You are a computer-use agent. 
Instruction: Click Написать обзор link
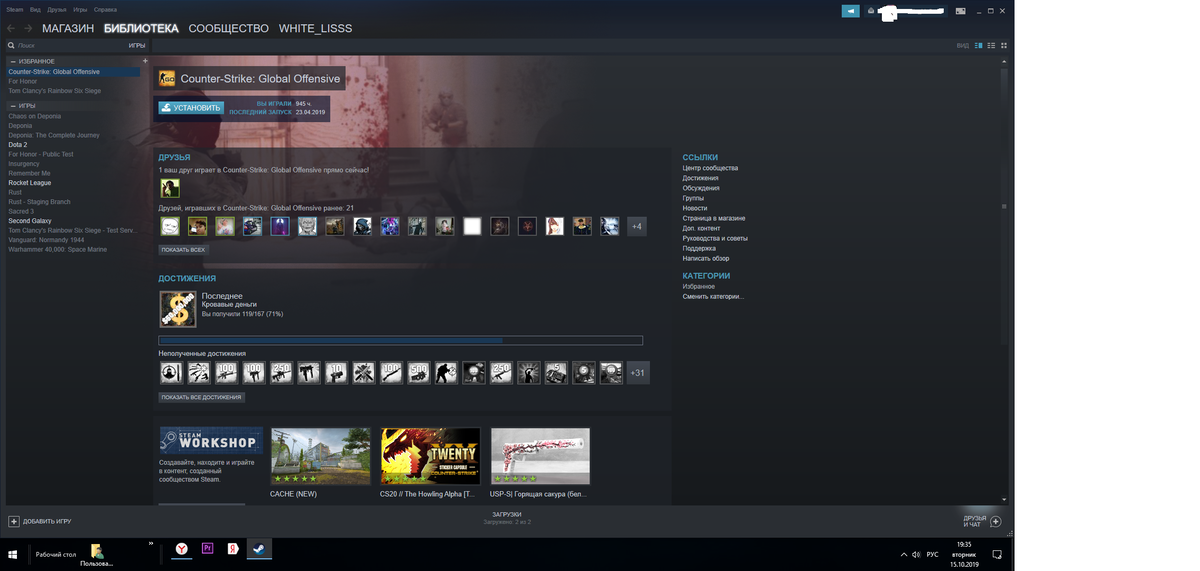click(707, 258)
